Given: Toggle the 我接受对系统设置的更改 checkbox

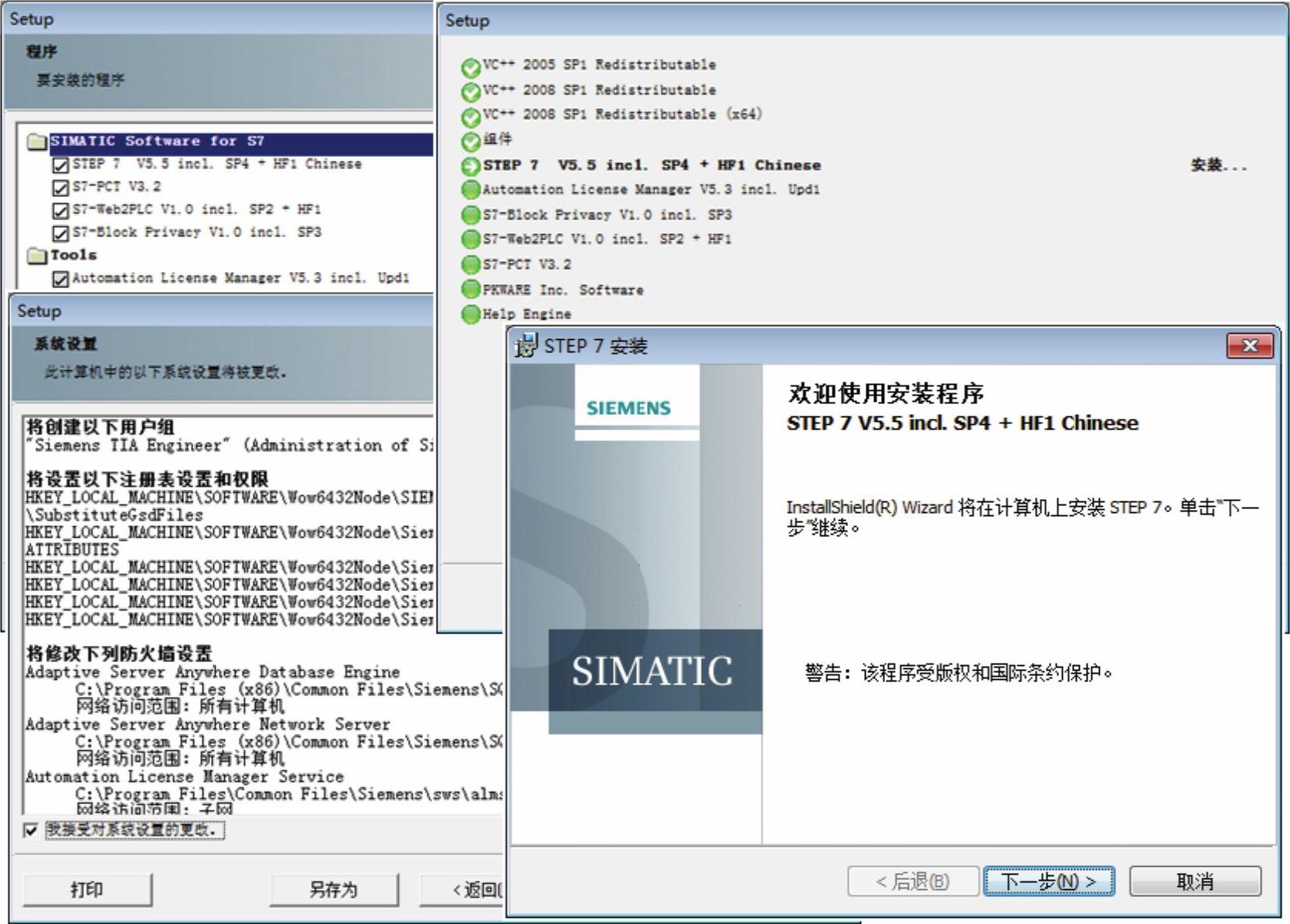Looking at the screenshot, I should pyautogui.click(x=31, y=831).
